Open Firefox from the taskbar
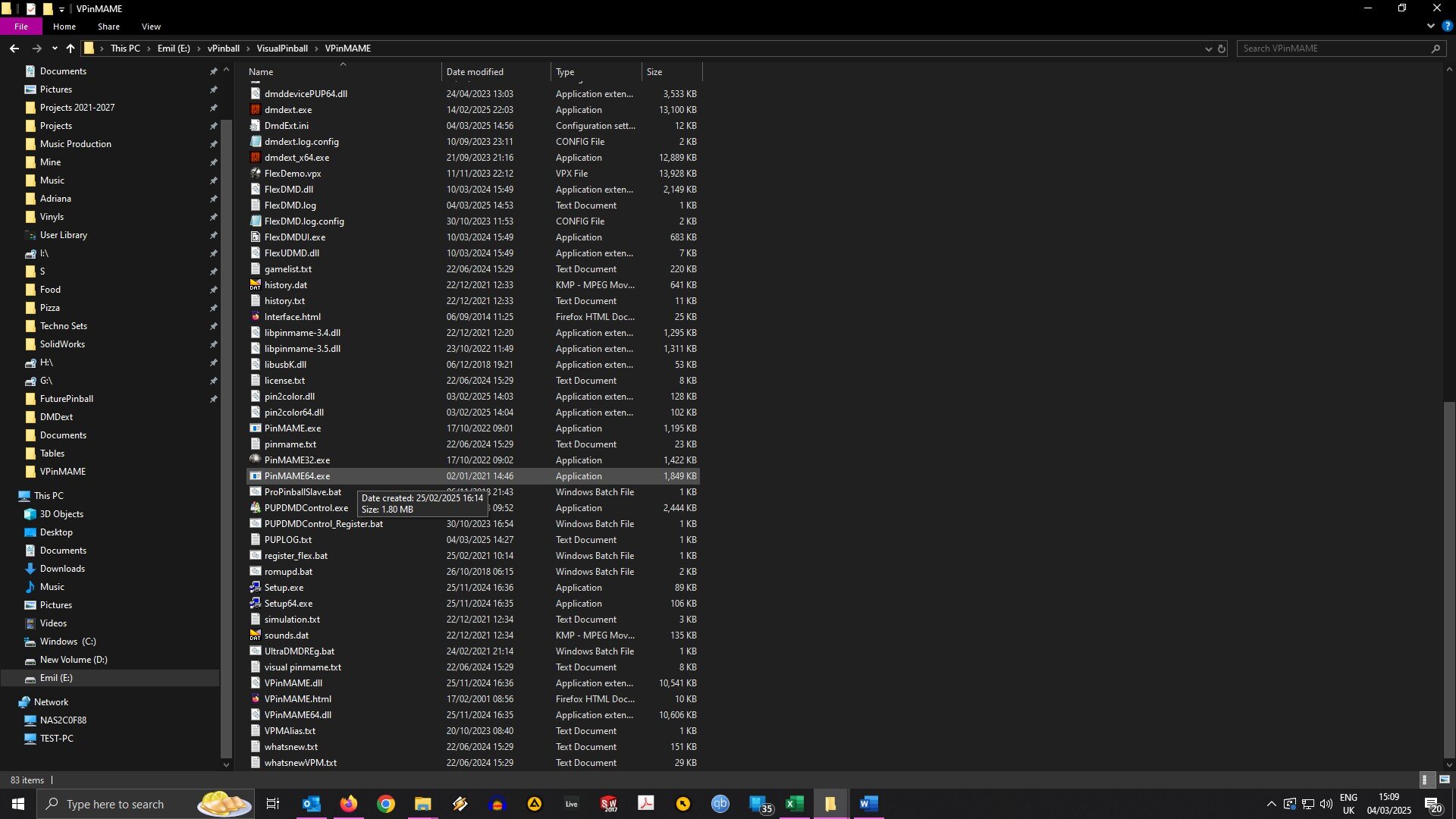The image size is (1456, 819). pyautogui.click(x=348, y=804)
